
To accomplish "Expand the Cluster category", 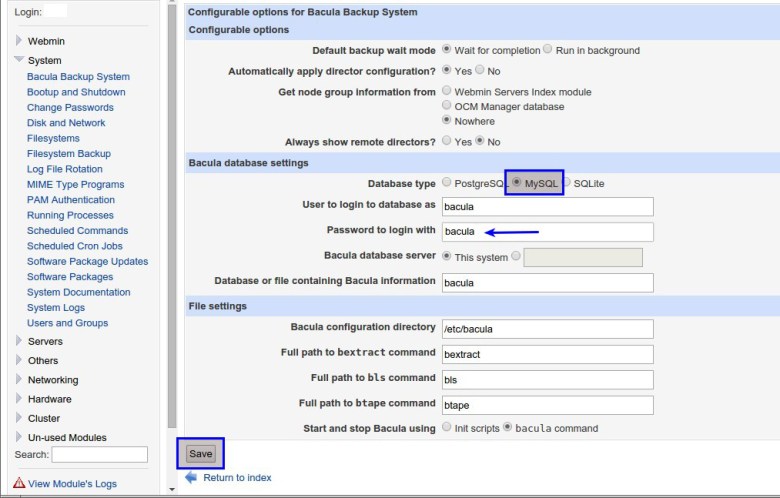I will click(x=19, y=417).
